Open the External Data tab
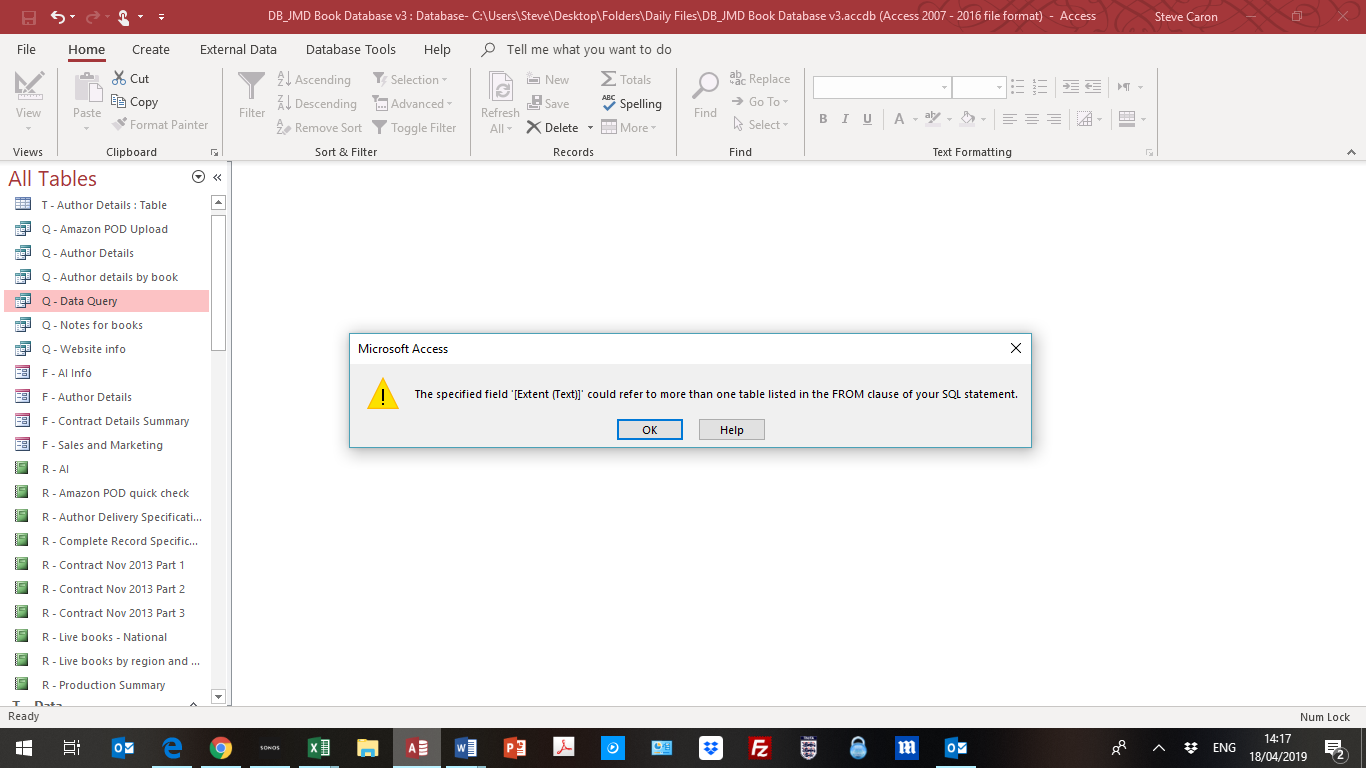Screen dimensions: 1366x768 pyautogui.click(x=238, y=49)
